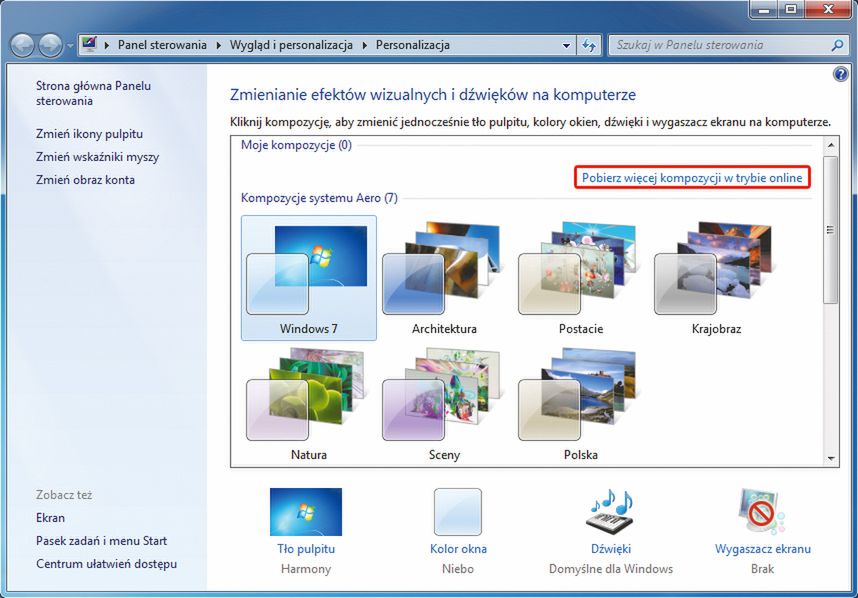The height and width of the screenshot is (598, 858).
Task: Expand arrow after 'Wygląd i personalizacja' breadcrumb
Action: click(x=364, y=45)
